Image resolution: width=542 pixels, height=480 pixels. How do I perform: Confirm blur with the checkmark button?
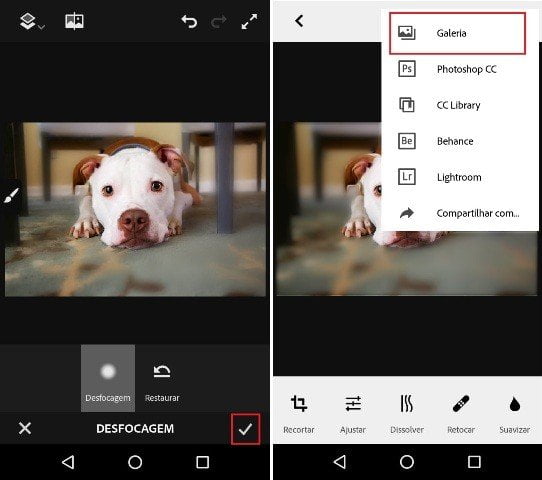coord(245,429)
